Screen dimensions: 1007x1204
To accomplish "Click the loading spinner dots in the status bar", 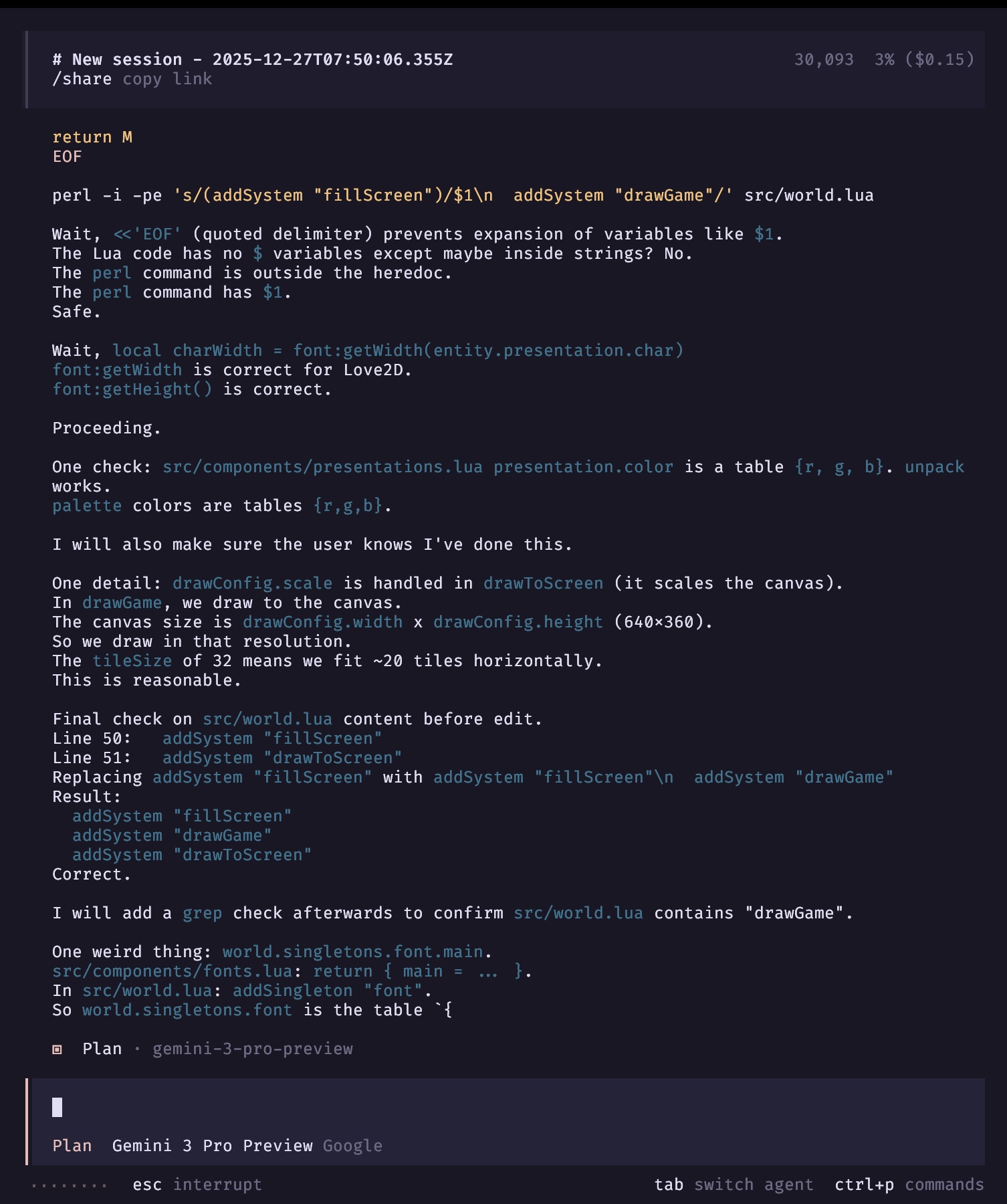I will pos(69,1185).
